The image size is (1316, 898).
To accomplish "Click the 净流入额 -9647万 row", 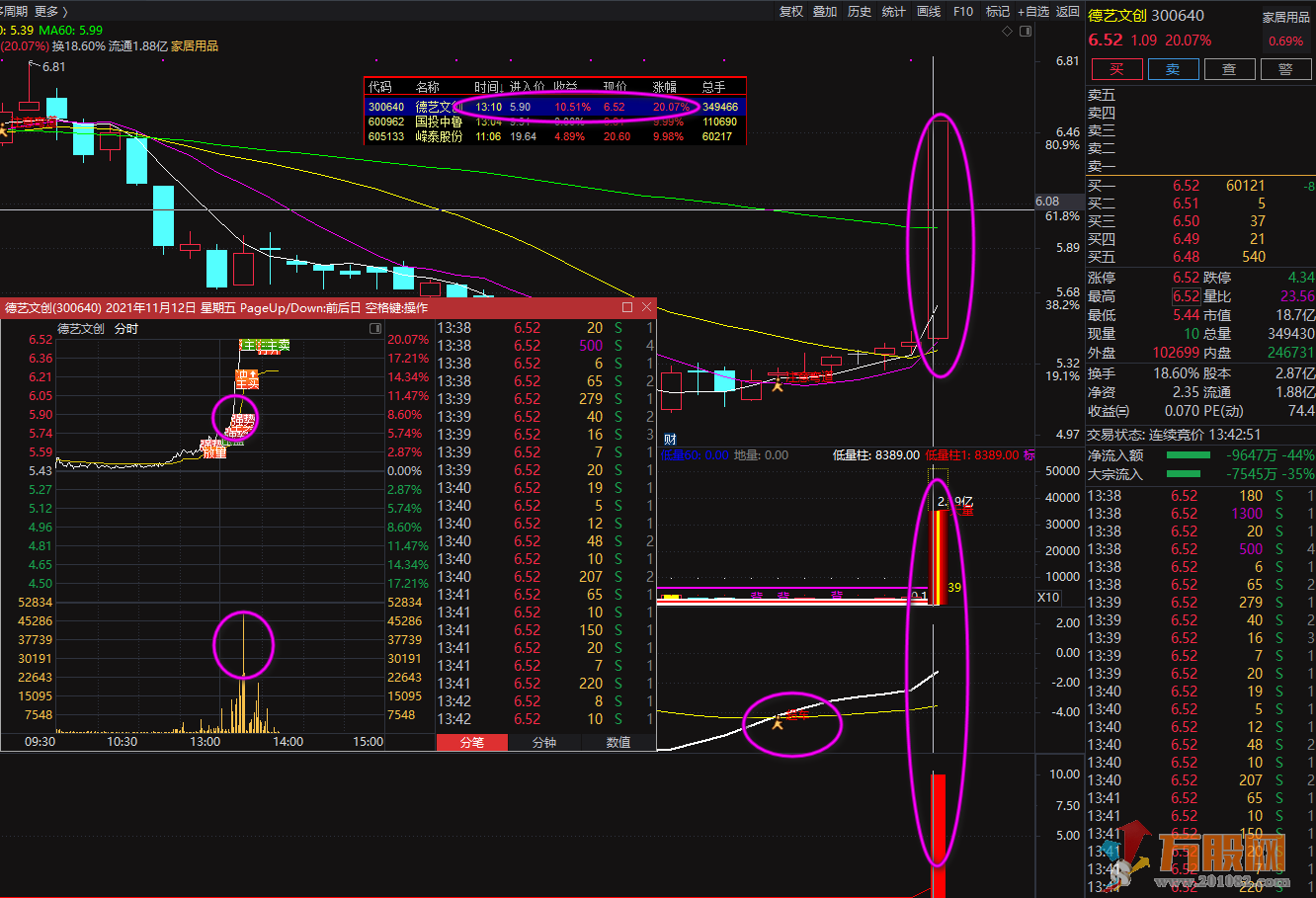I will 1200,455.
